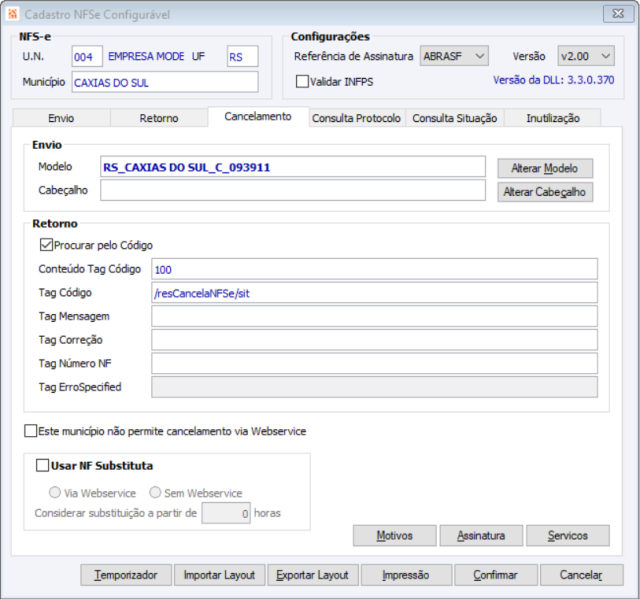
Task: Click the Exportar Layout button
Action: tap(312, 575)
